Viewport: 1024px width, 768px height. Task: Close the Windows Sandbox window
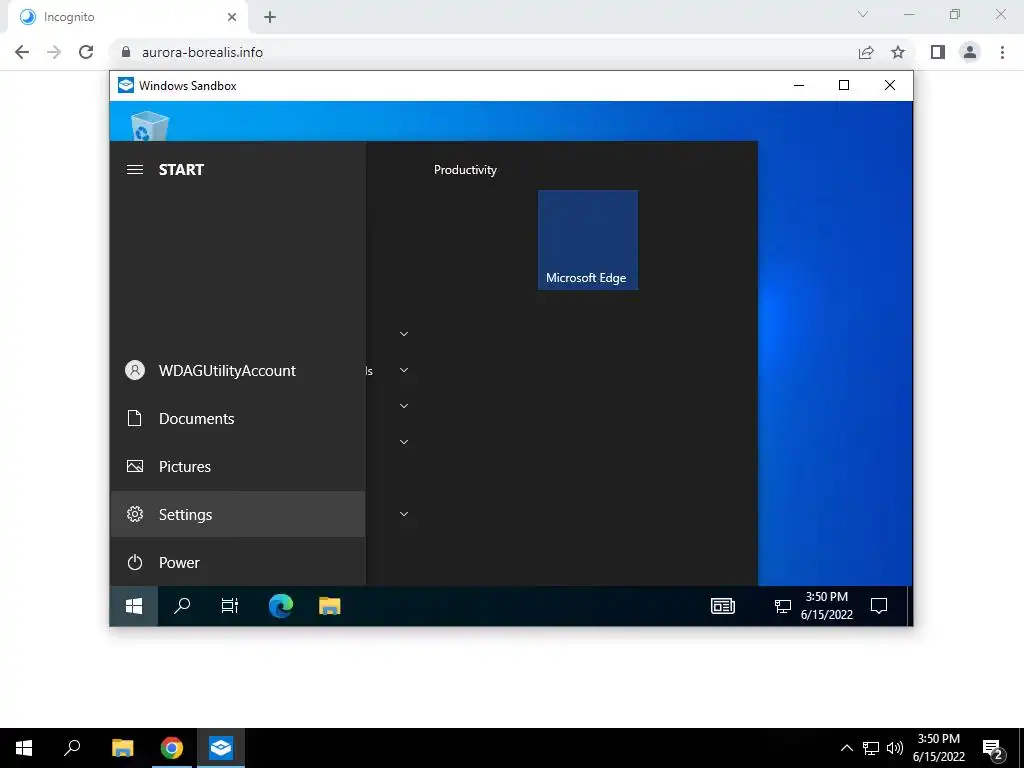[x=889, y=86]
